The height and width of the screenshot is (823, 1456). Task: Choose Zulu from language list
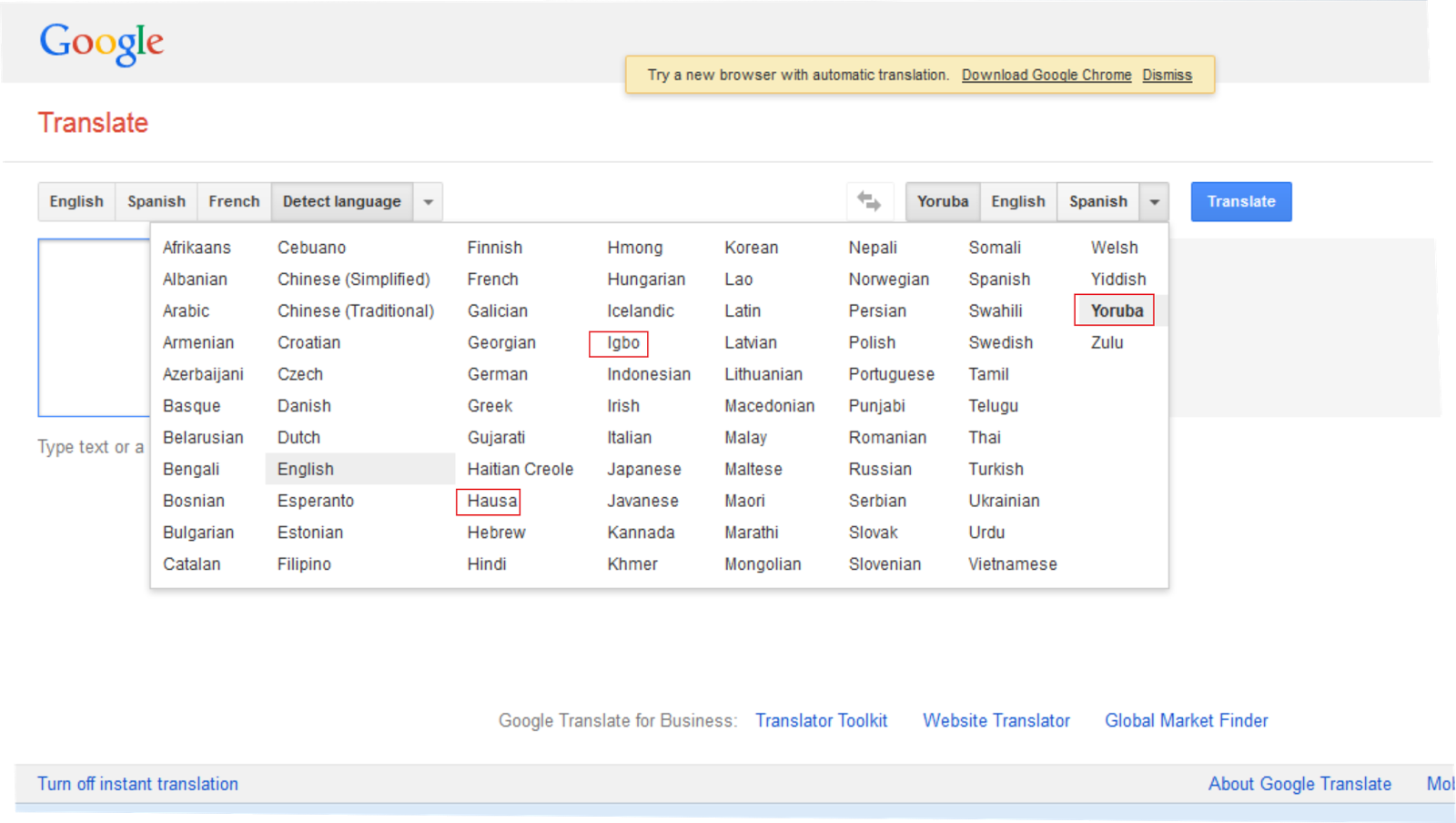click(x=1107, y=342)
